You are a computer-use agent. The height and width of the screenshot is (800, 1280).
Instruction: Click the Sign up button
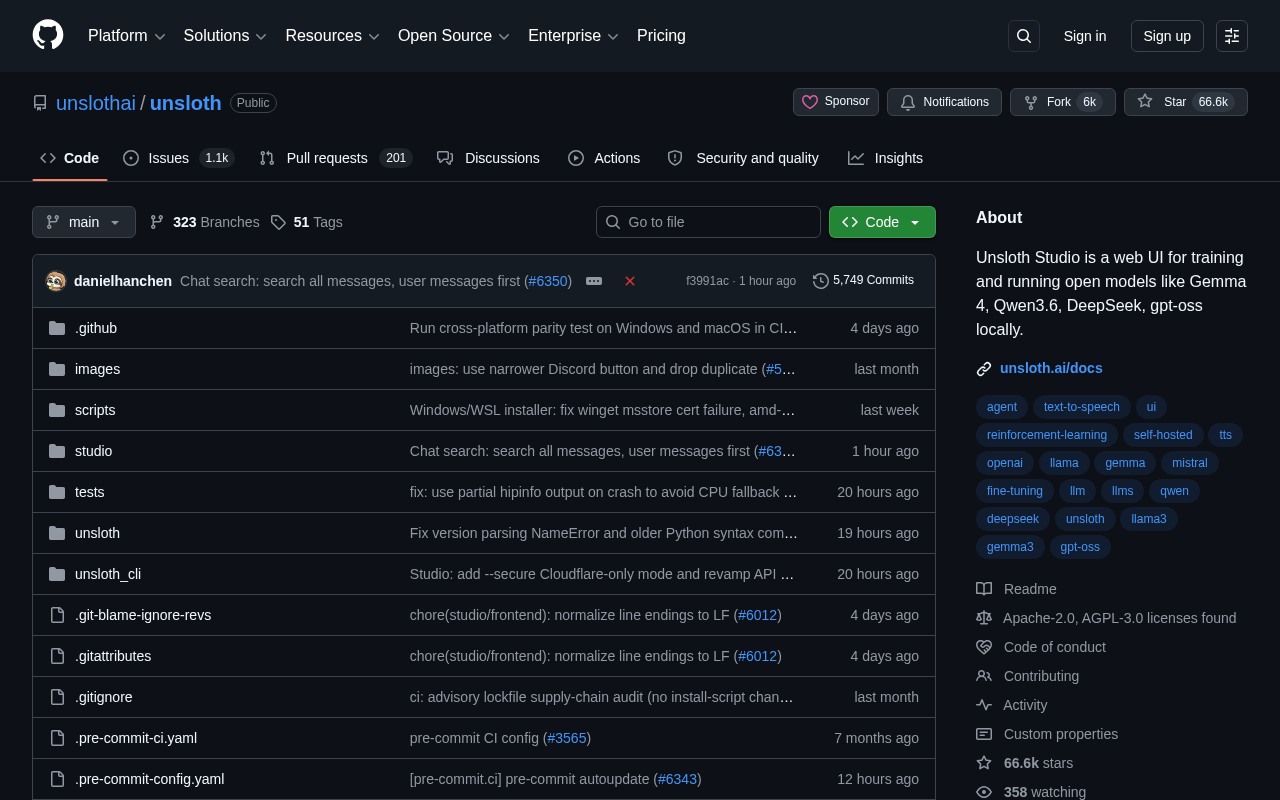(x=1167, y=36)
